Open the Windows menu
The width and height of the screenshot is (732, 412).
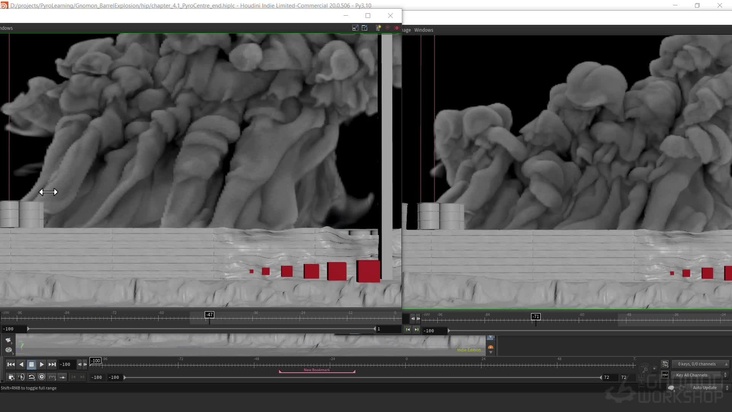424,30
